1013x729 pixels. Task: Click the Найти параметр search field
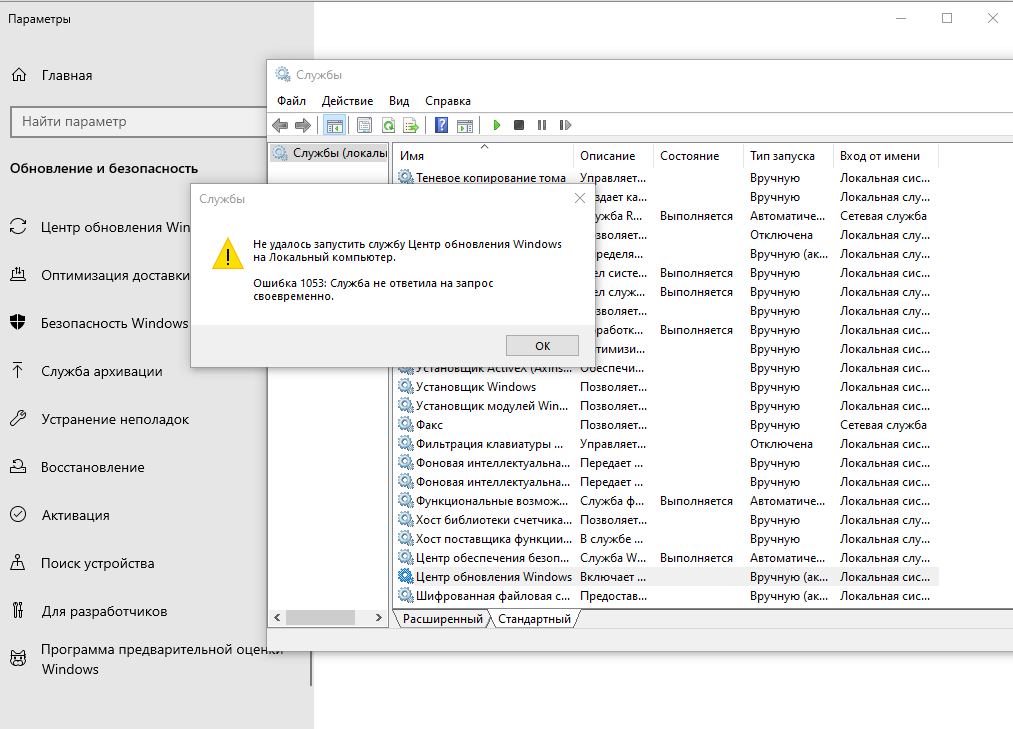click(135, 122)
